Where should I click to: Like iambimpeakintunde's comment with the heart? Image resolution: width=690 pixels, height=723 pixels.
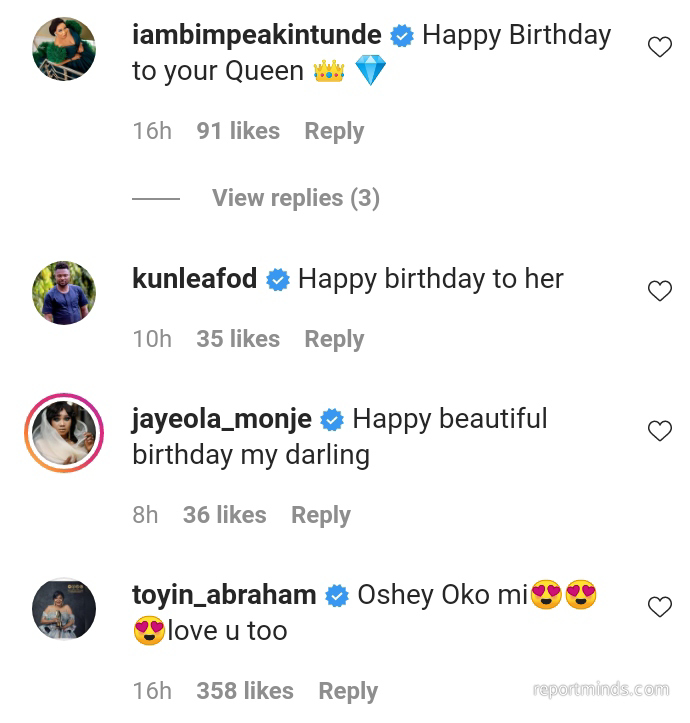pyautogui.click(x=660, y=47)
